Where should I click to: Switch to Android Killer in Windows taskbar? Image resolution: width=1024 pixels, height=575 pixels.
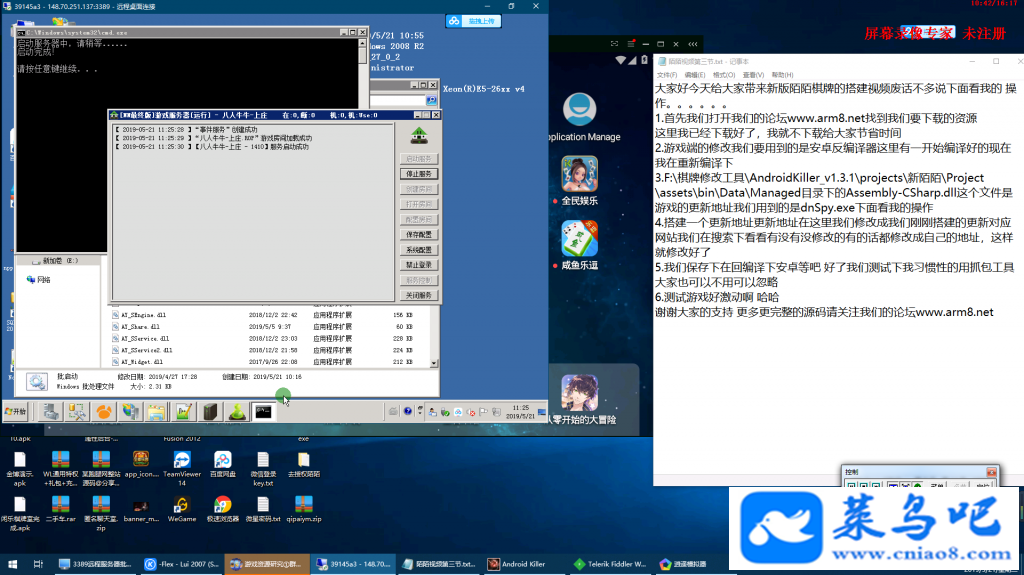(517, 564)
